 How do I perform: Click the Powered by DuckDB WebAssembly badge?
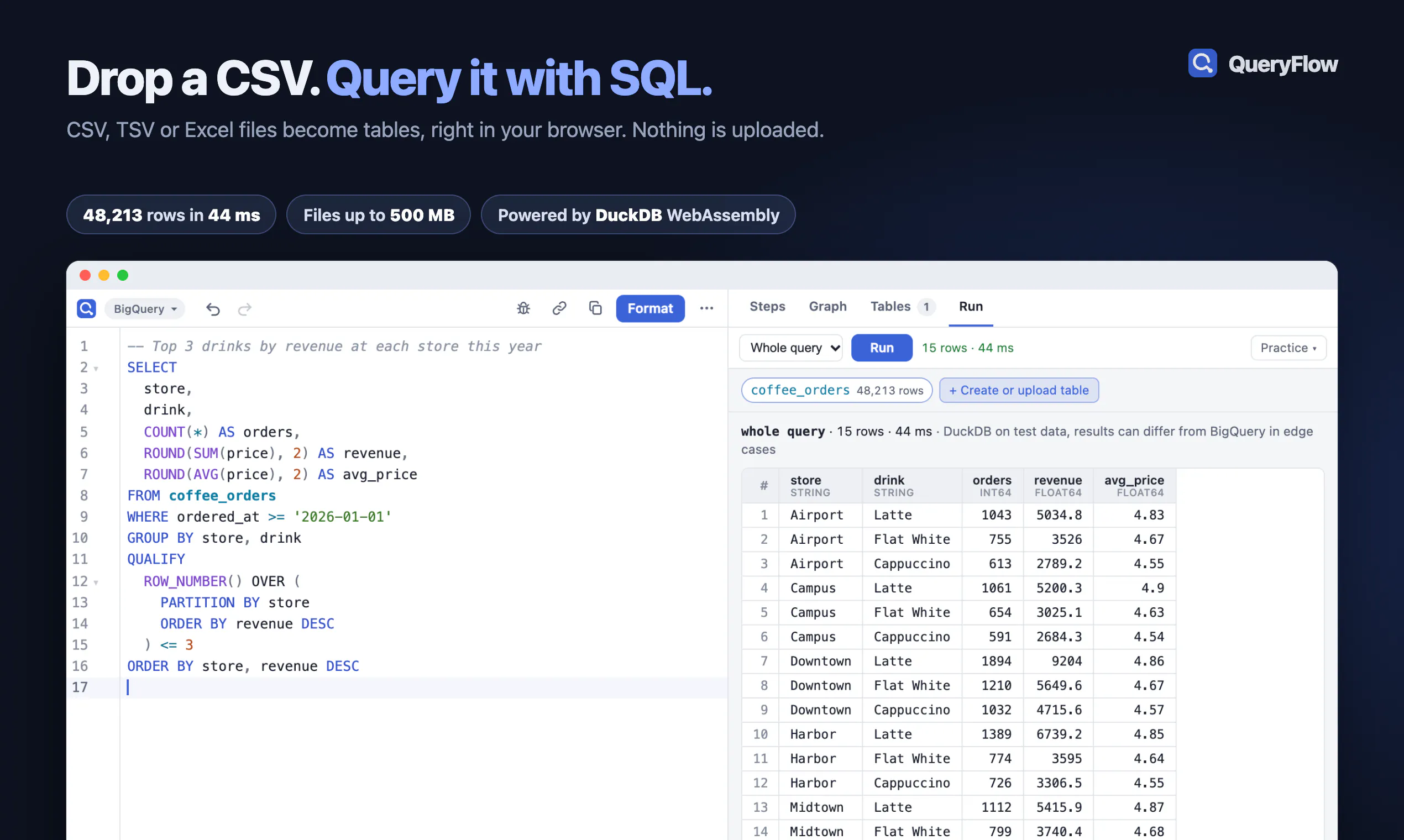[638, 214]
